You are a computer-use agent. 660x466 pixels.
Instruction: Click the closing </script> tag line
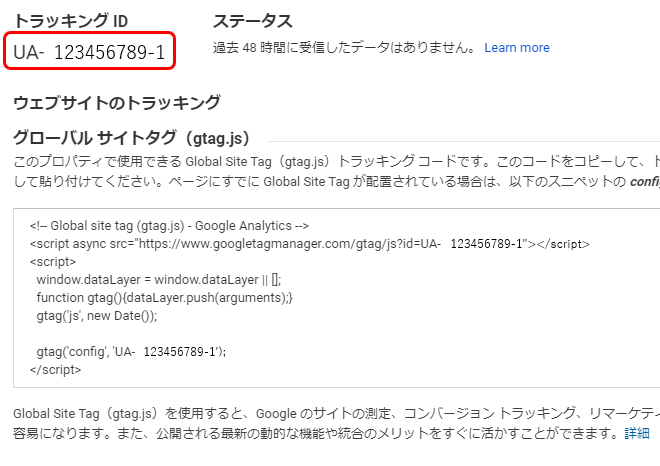[x=56, y=370]
